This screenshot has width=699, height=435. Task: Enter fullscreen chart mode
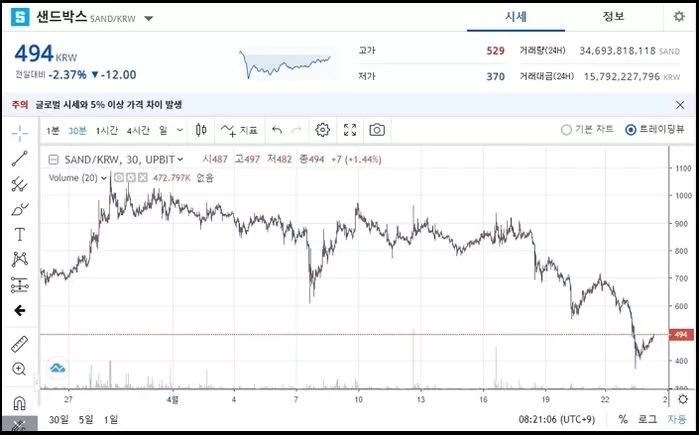350,130
